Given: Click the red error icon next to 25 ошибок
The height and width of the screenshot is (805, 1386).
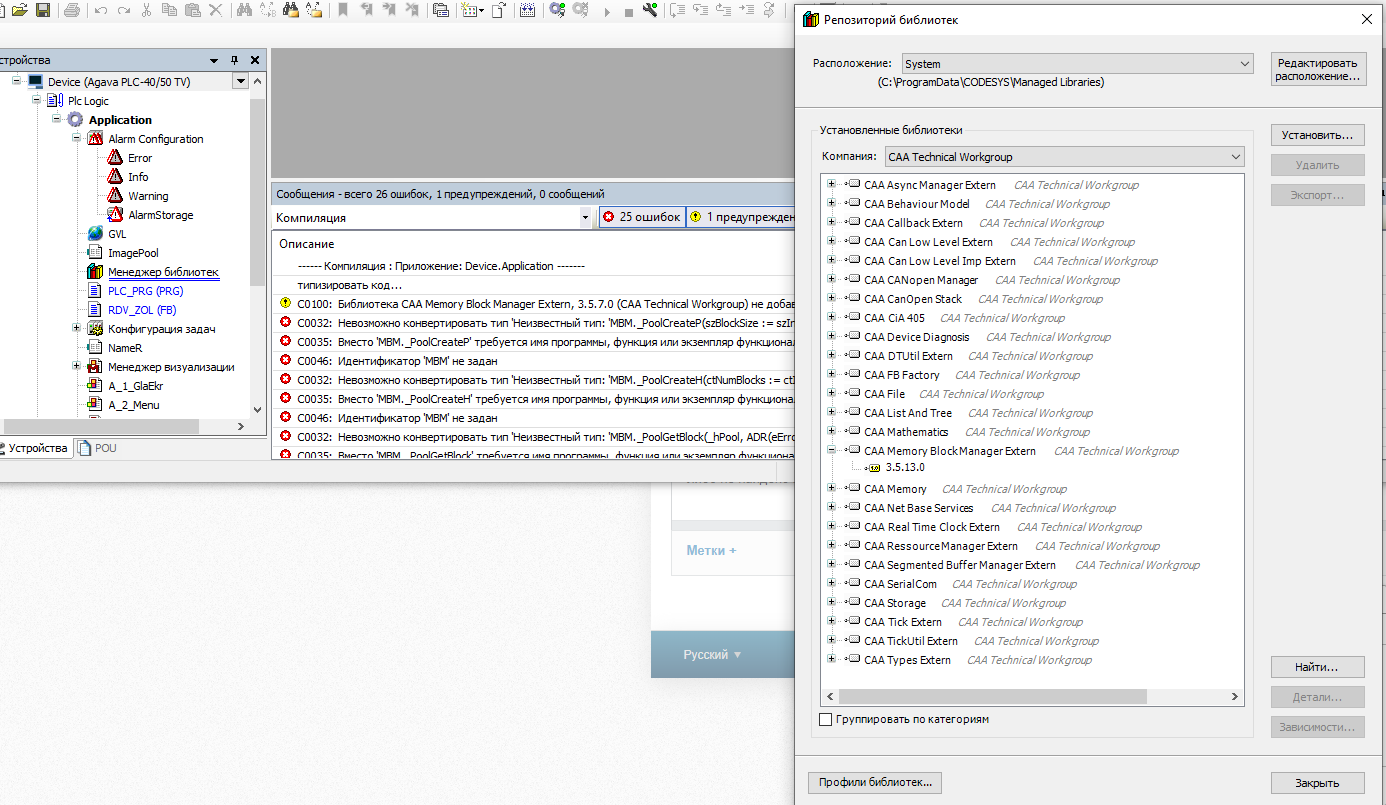Looking at the screenshot, I should (609, 217).
